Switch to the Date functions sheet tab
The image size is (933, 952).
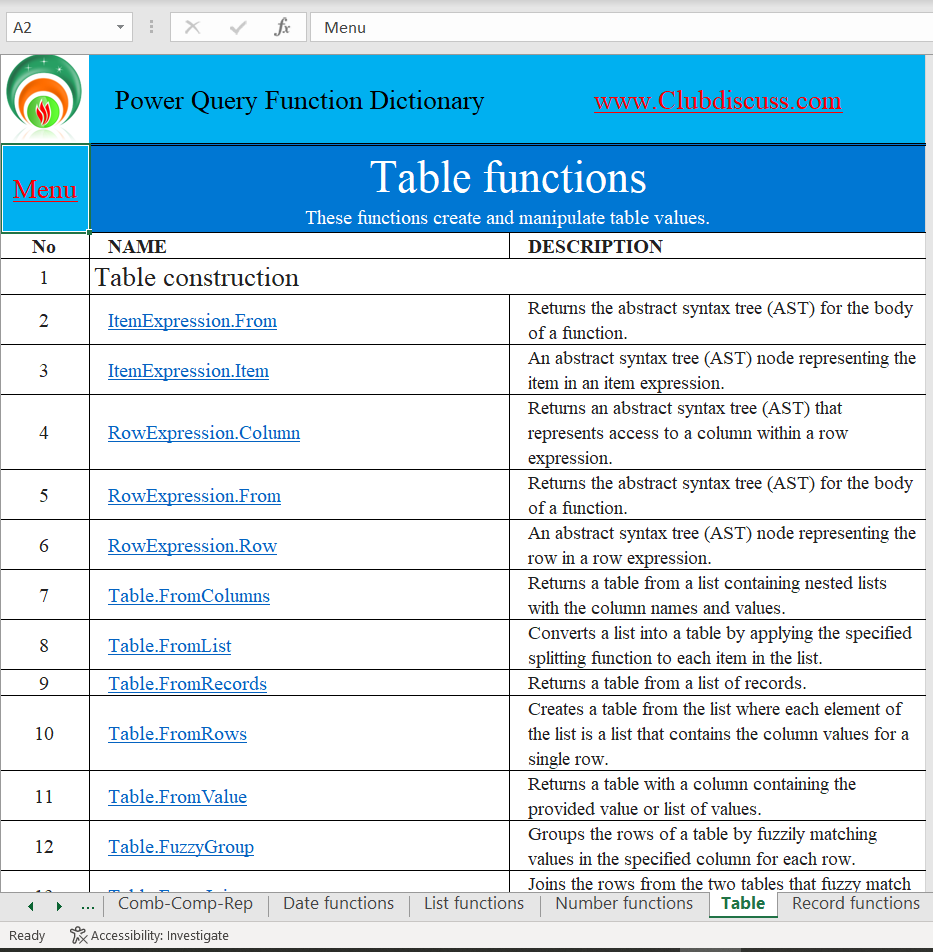tap(338, 903)
